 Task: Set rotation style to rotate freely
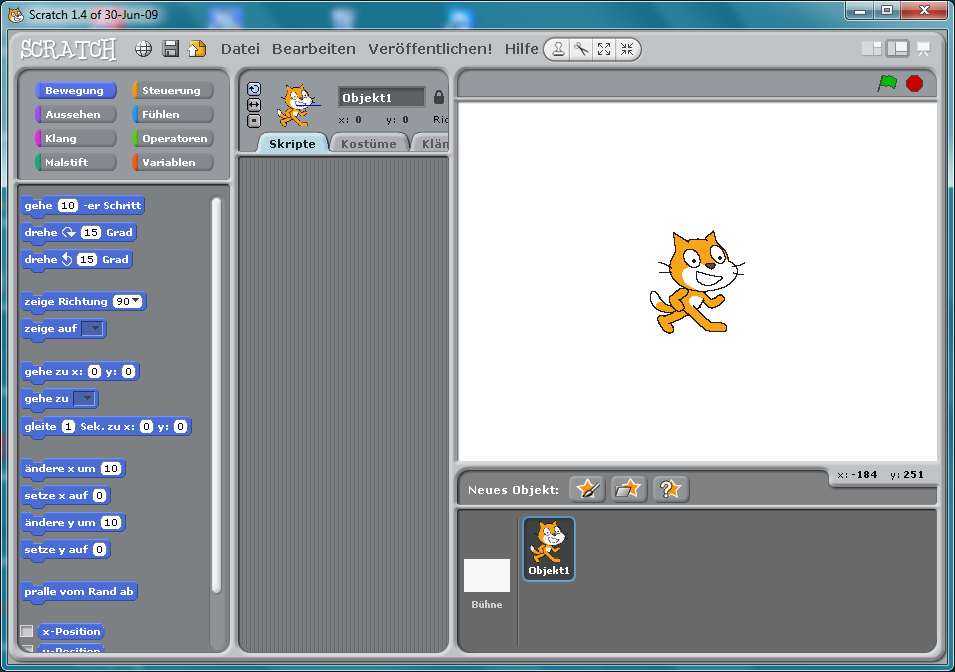click(254, 90)
